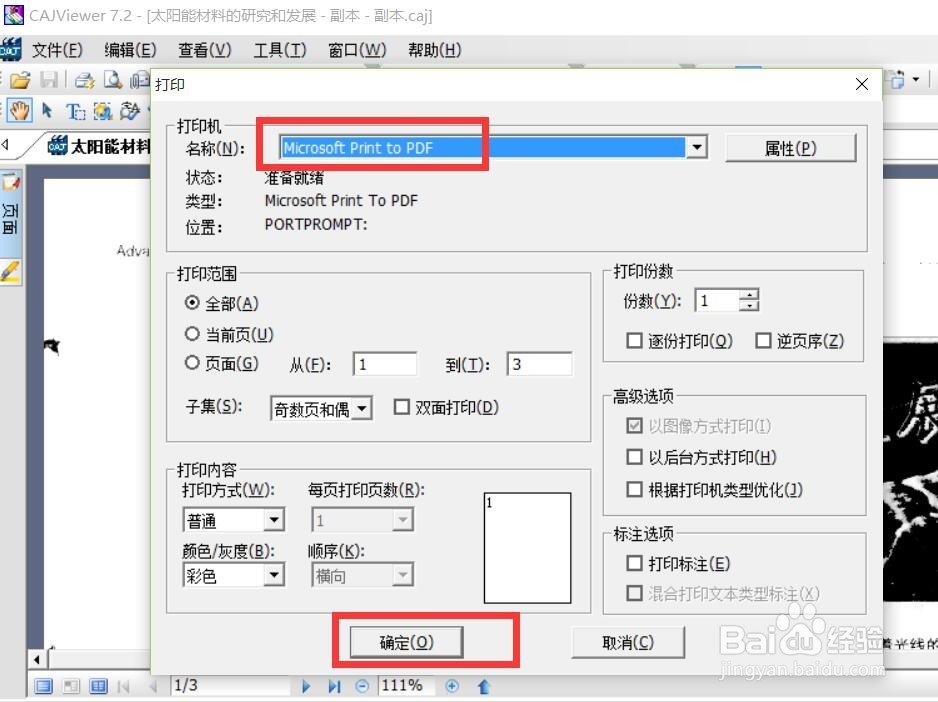
Task: Click the CAJ app icon beside the File menu
Action: pos(10,50)
